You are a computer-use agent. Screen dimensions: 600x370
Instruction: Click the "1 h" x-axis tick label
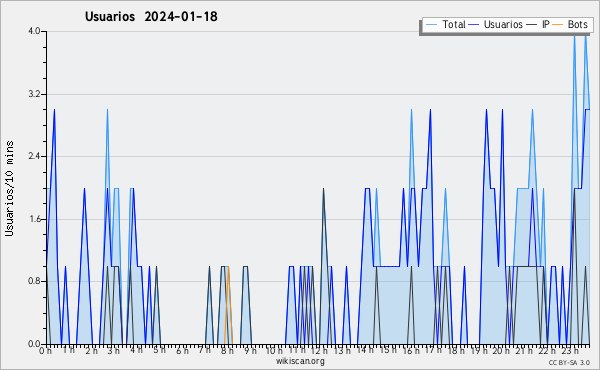pyautogui.click(x=68, y=350)
